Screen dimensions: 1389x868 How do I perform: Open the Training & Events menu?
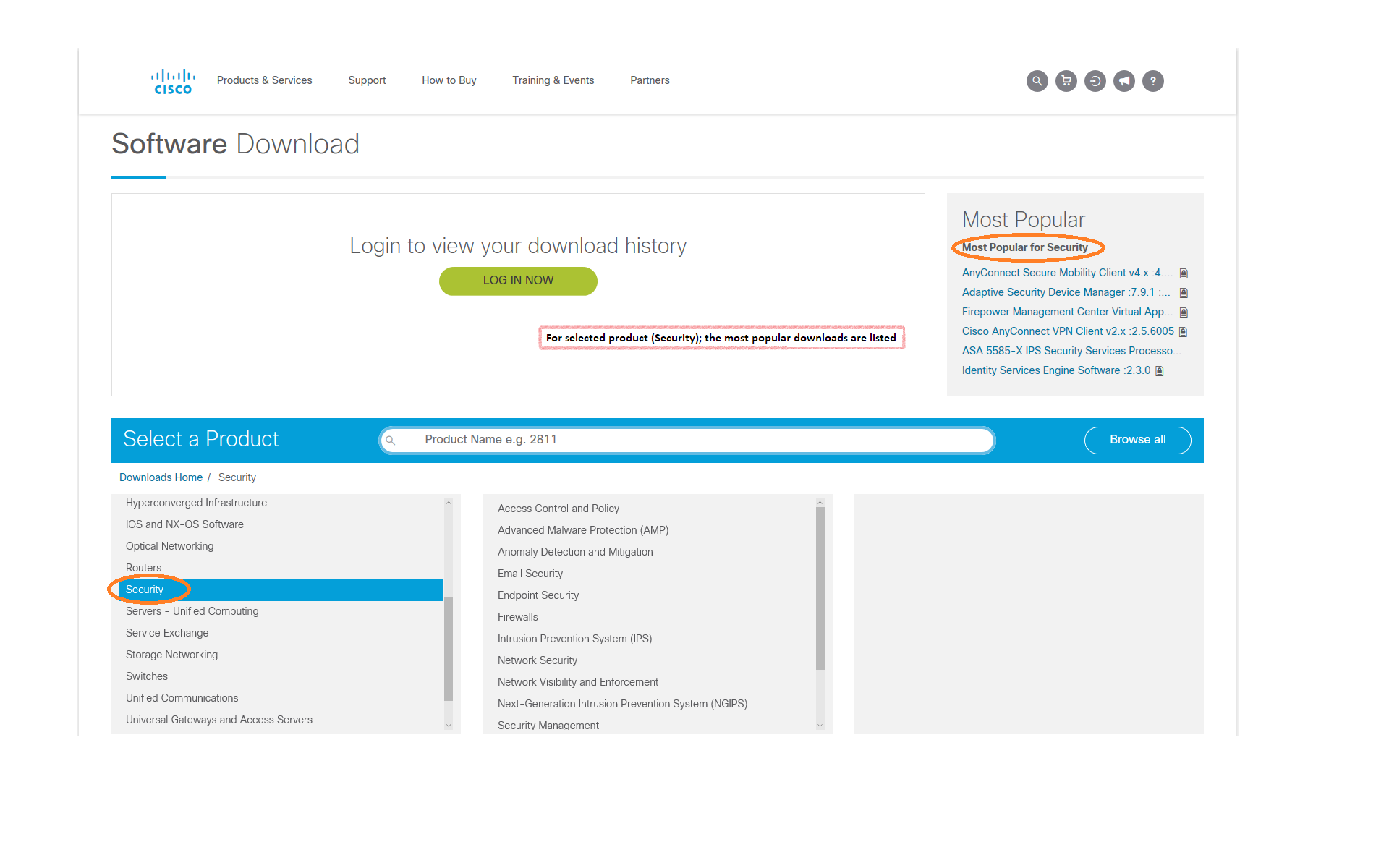[553, 80]
